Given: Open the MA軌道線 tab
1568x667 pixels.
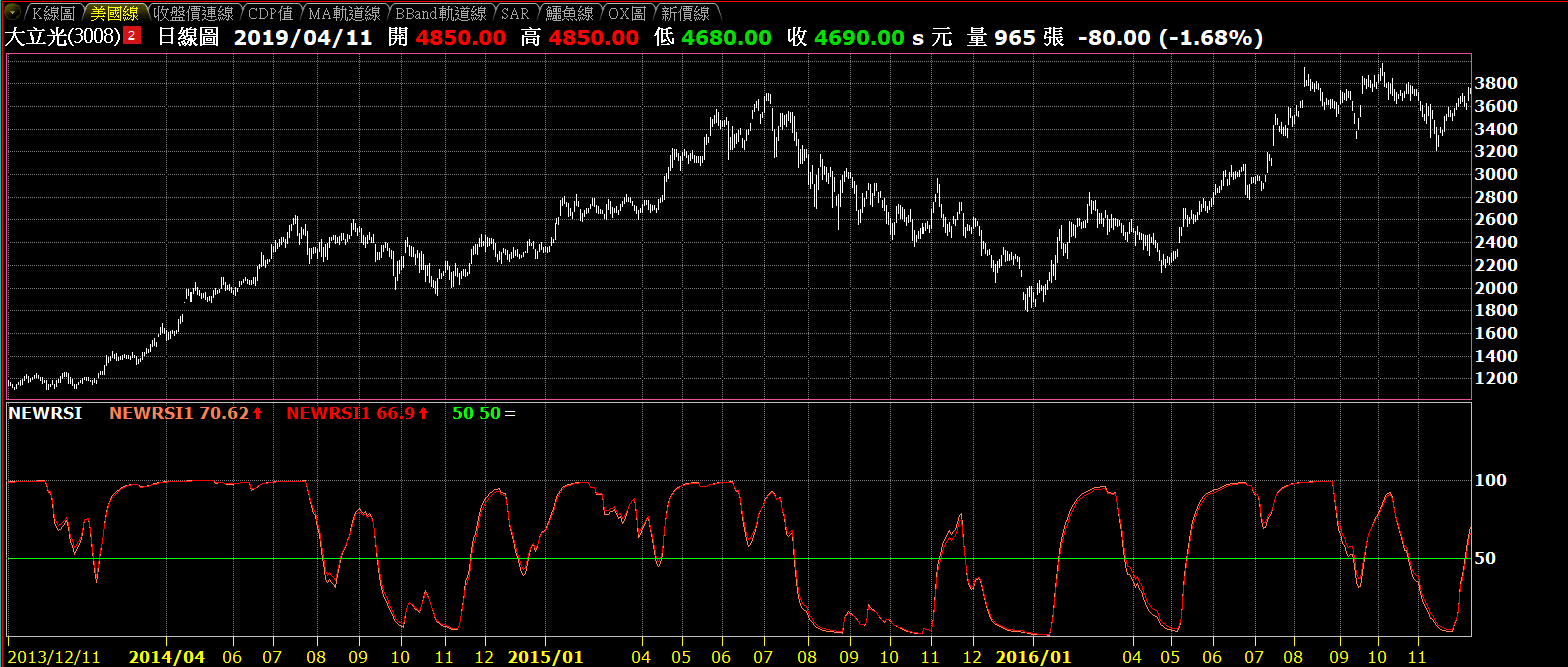Looking at the screenshot, I should [x=343, y=13].
